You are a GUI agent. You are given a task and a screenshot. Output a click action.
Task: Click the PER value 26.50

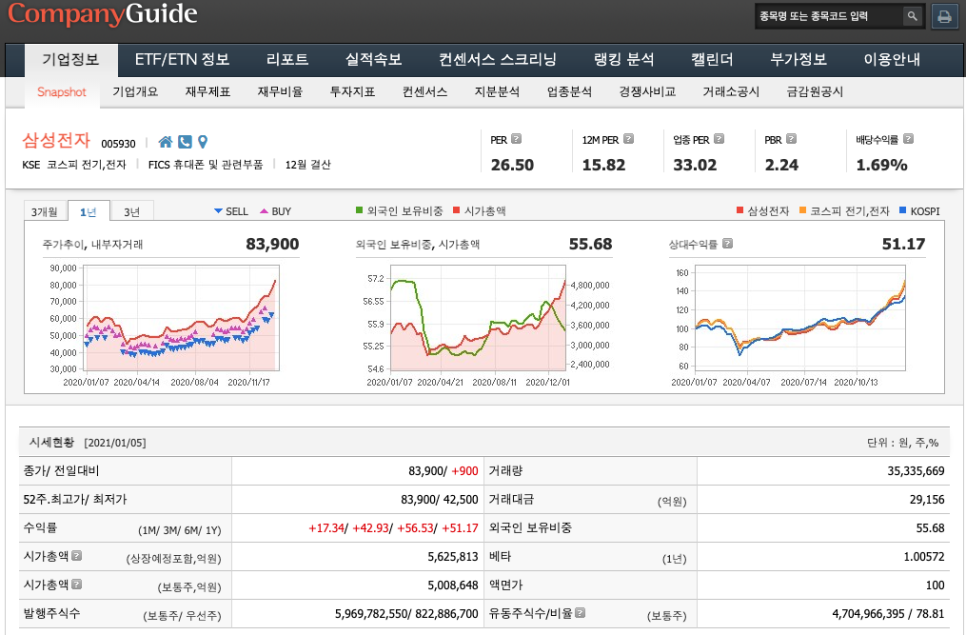(x=513, y=165)
